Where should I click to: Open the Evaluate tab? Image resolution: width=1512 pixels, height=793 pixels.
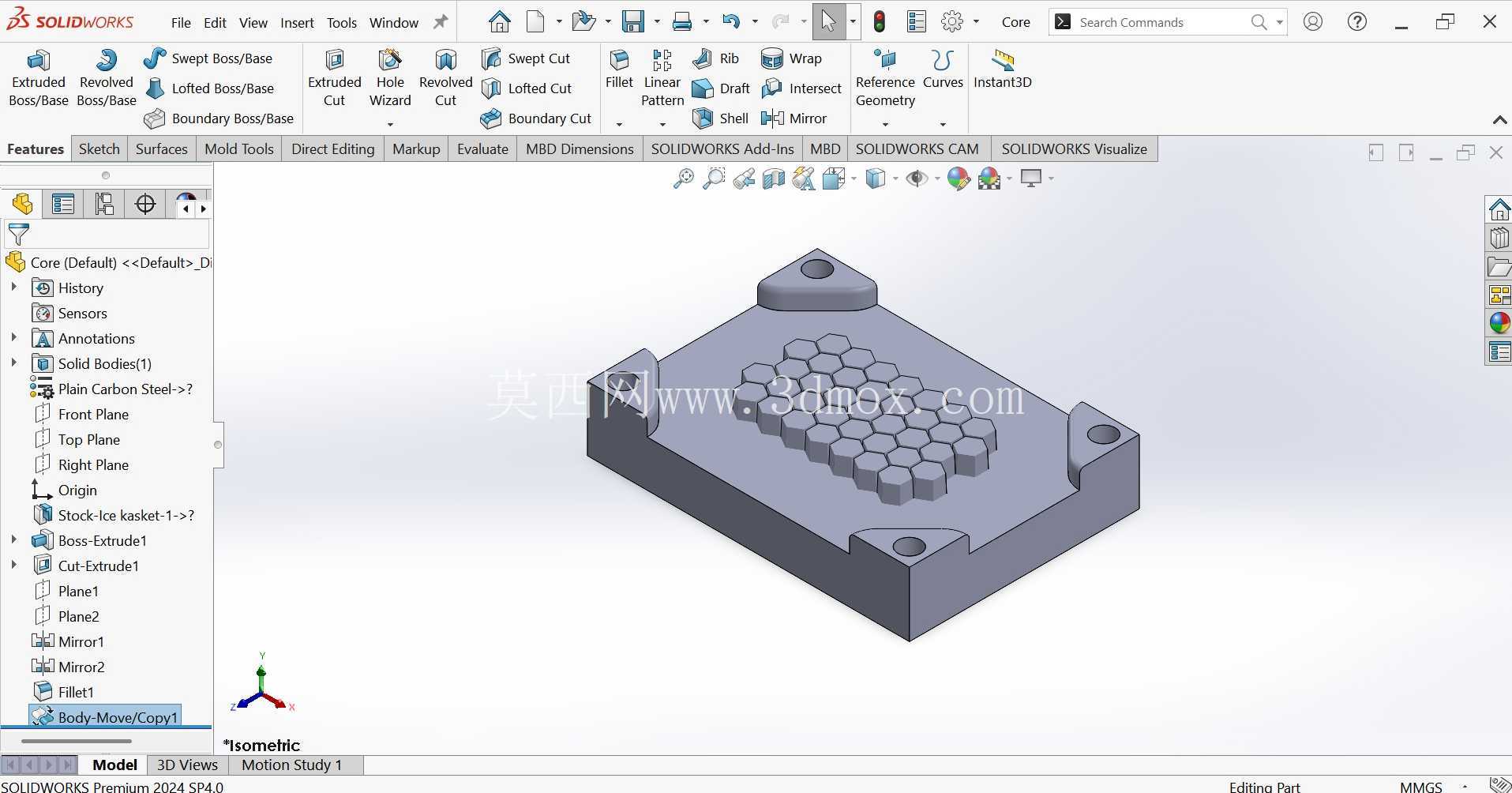482,148
